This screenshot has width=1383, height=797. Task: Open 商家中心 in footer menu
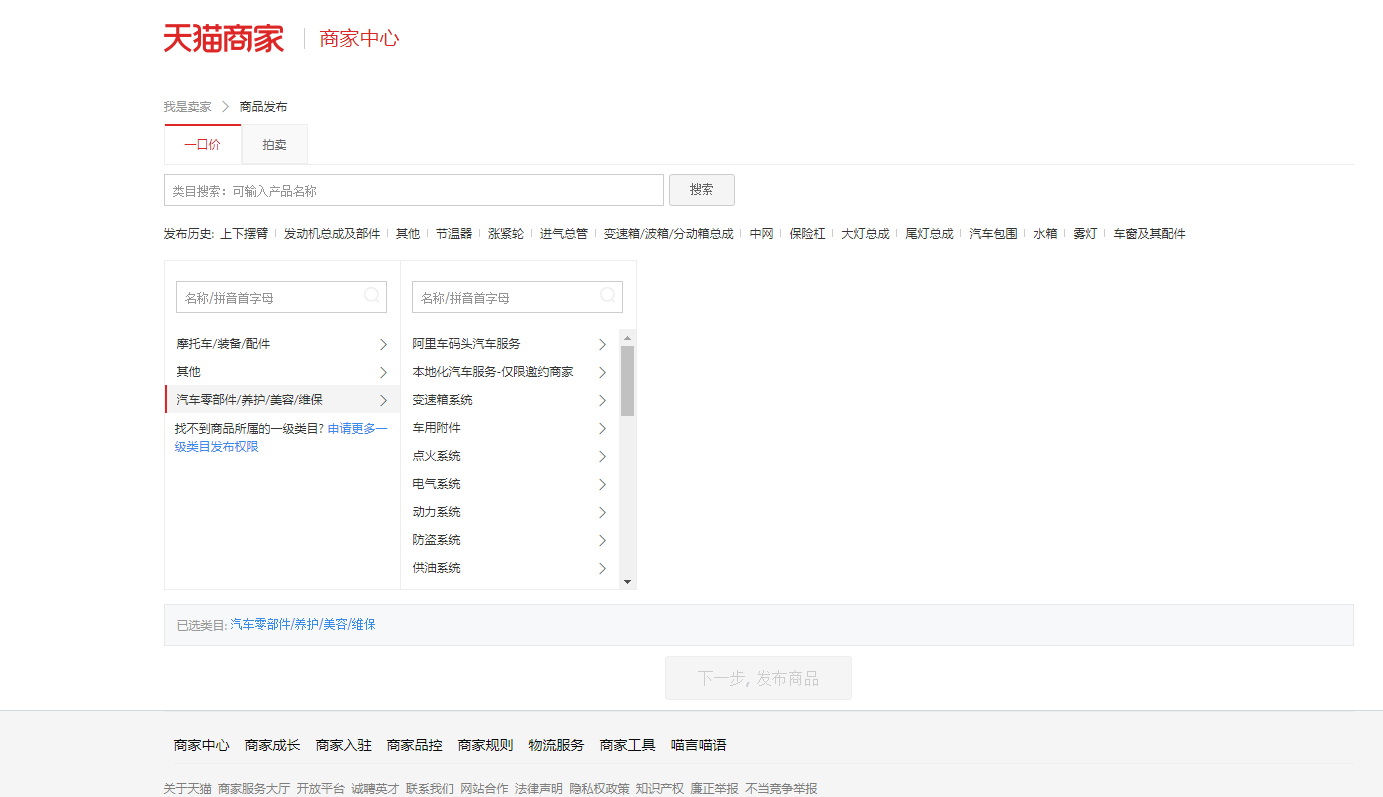(x=201, y=745)
